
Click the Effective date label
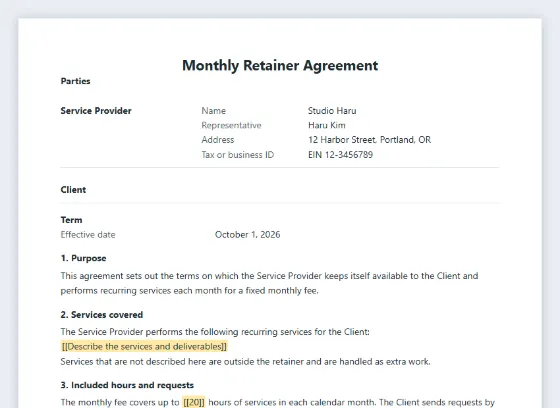point(88,235)
